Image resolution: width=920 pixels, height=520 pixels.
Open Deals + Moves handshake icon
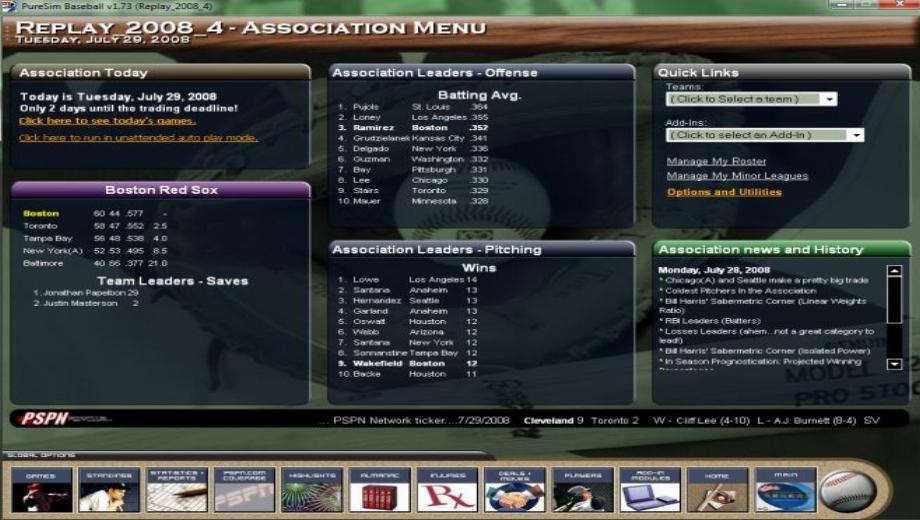[x=515, y=489]
